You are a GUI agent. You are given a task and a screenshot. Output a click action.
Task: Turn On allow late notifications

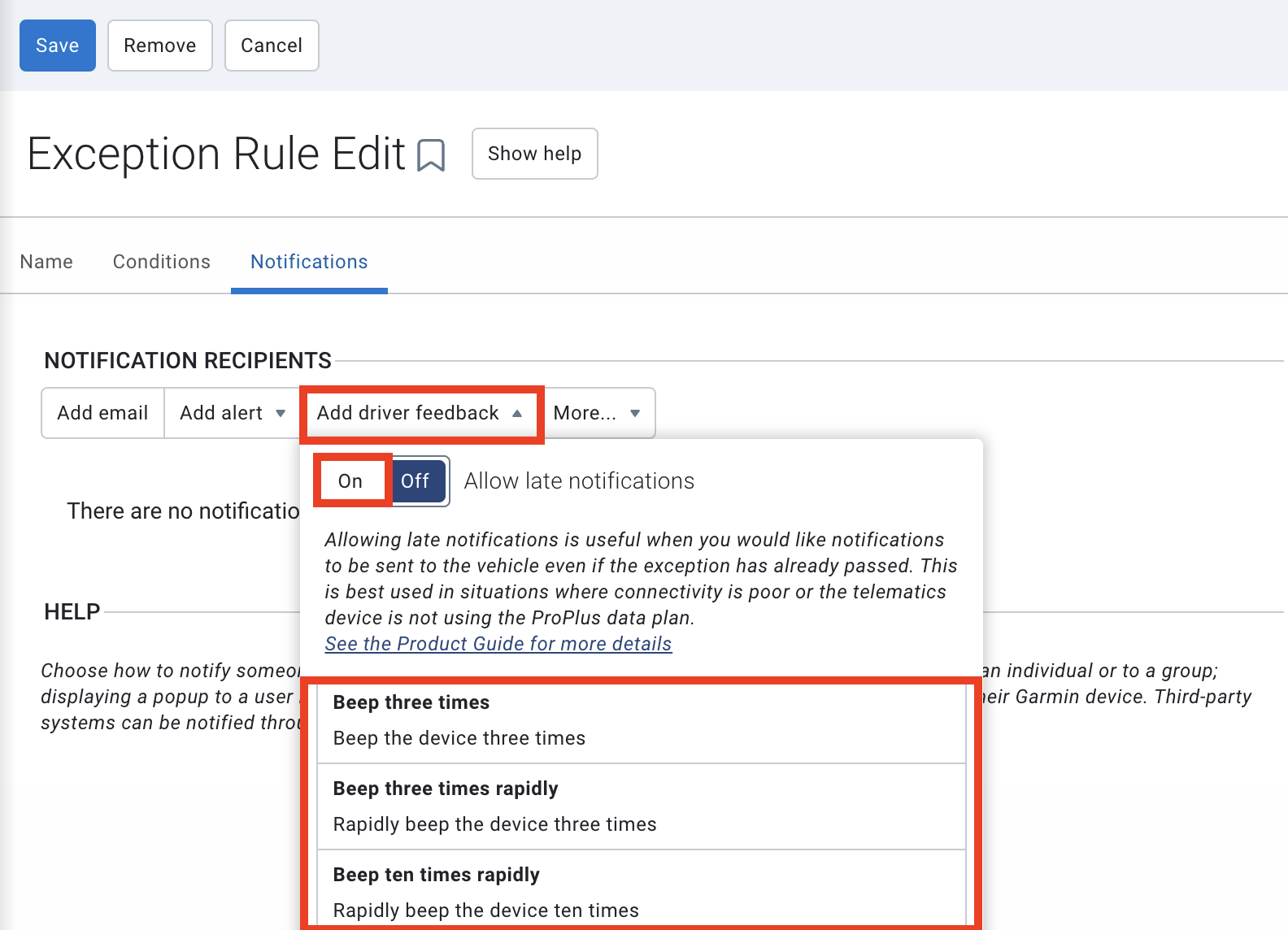pos(350,481)
